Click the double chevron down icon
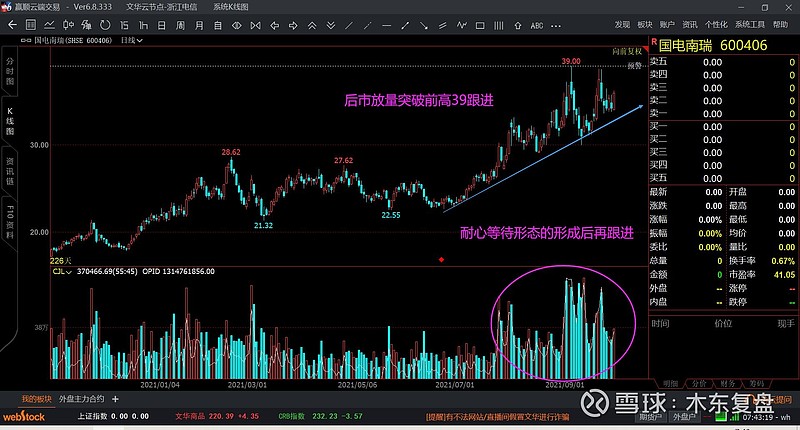 331,25
